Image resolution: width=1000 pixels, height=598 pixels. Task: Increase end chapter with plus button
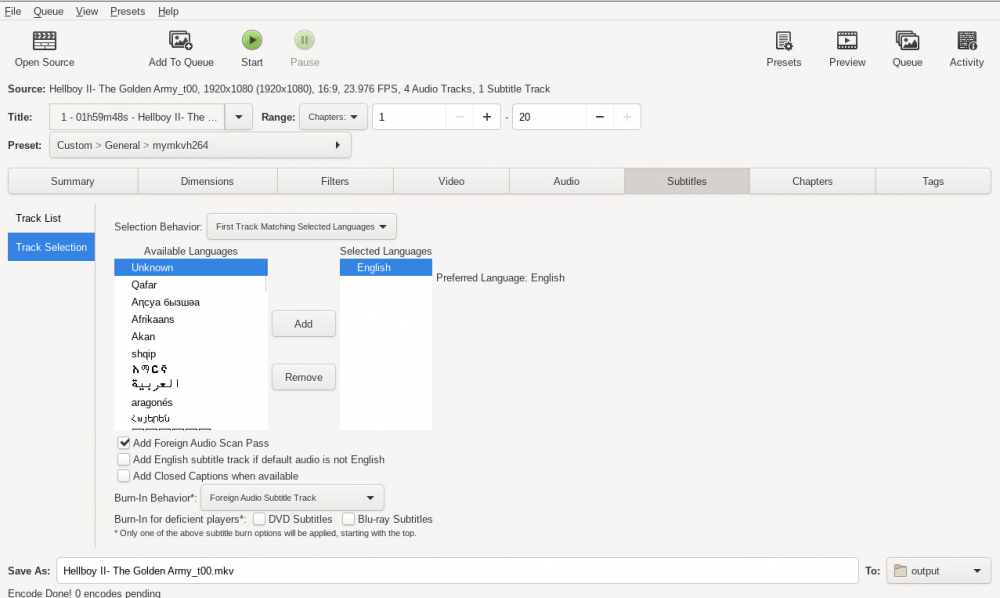(627, 117)
